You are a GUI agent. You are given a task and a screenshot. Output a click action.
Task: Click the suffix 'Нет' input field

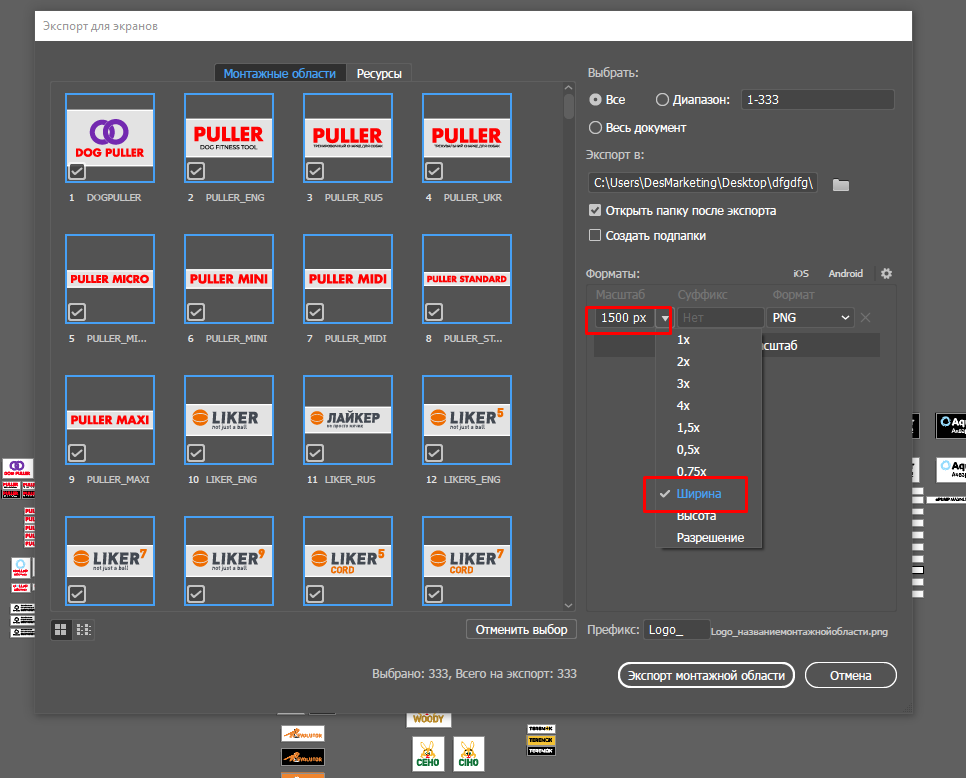(x=720, y=317)
